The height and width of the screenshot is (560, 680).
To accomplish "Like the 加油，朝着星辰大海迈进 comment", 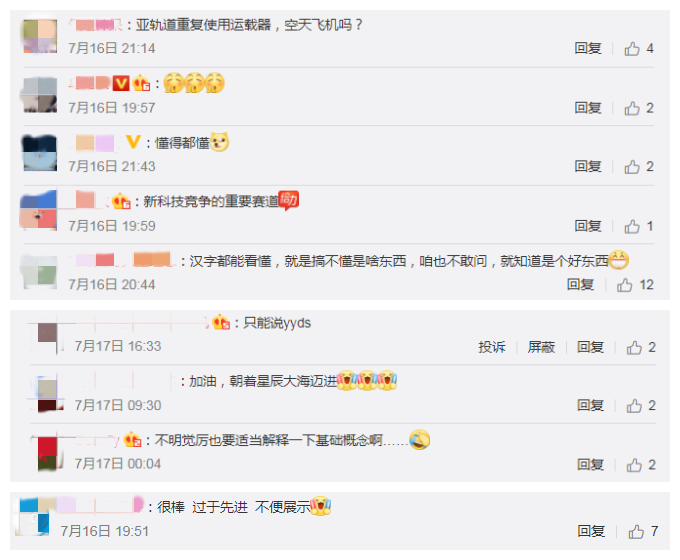I will coord(634,406).
